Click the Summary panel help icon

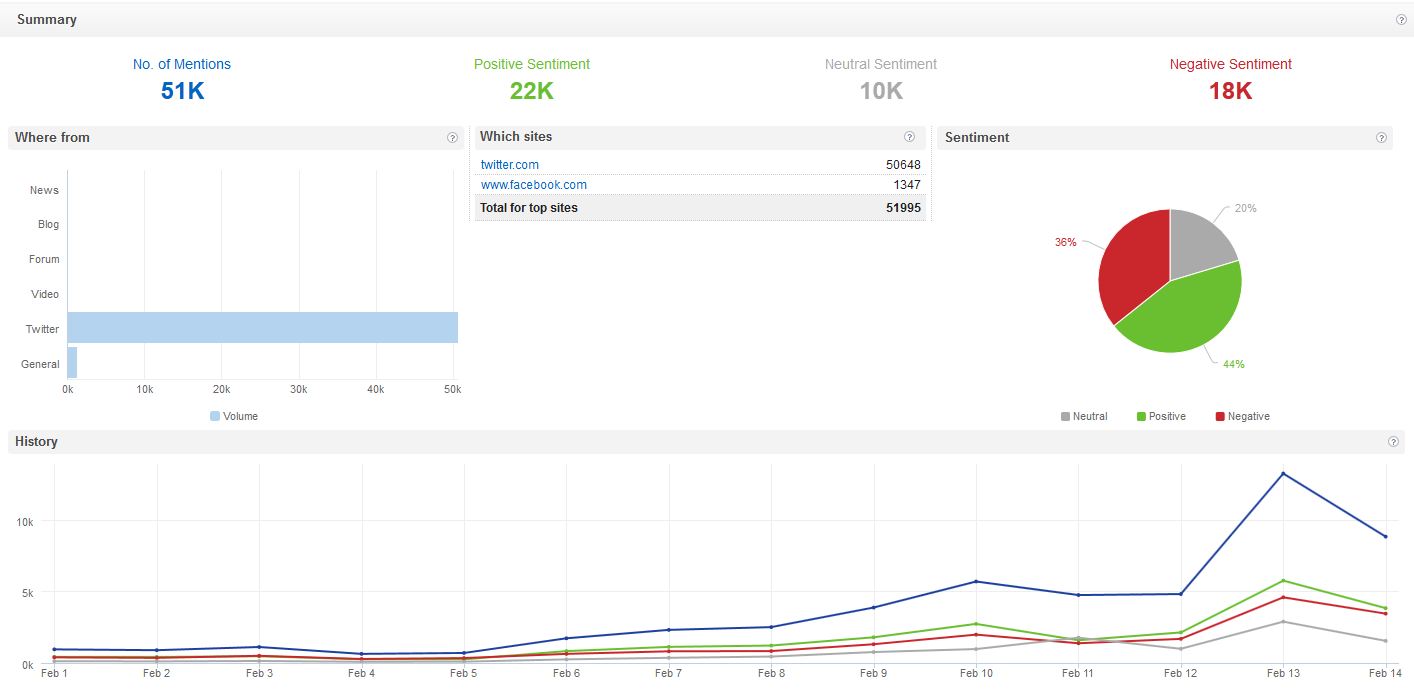point(1401,20)
